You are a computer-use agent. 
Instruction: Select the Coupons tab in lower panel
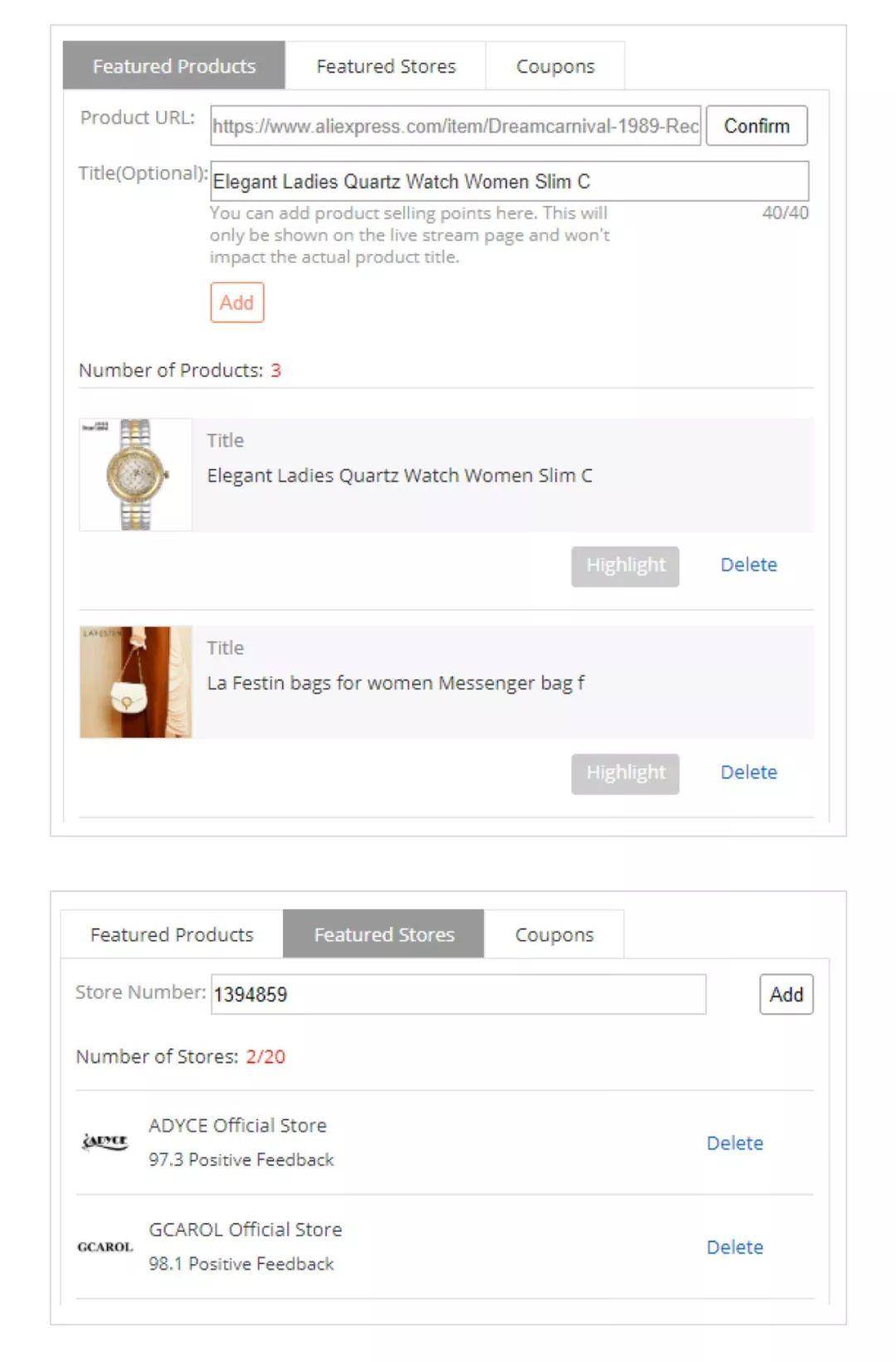tap(554, 935)
